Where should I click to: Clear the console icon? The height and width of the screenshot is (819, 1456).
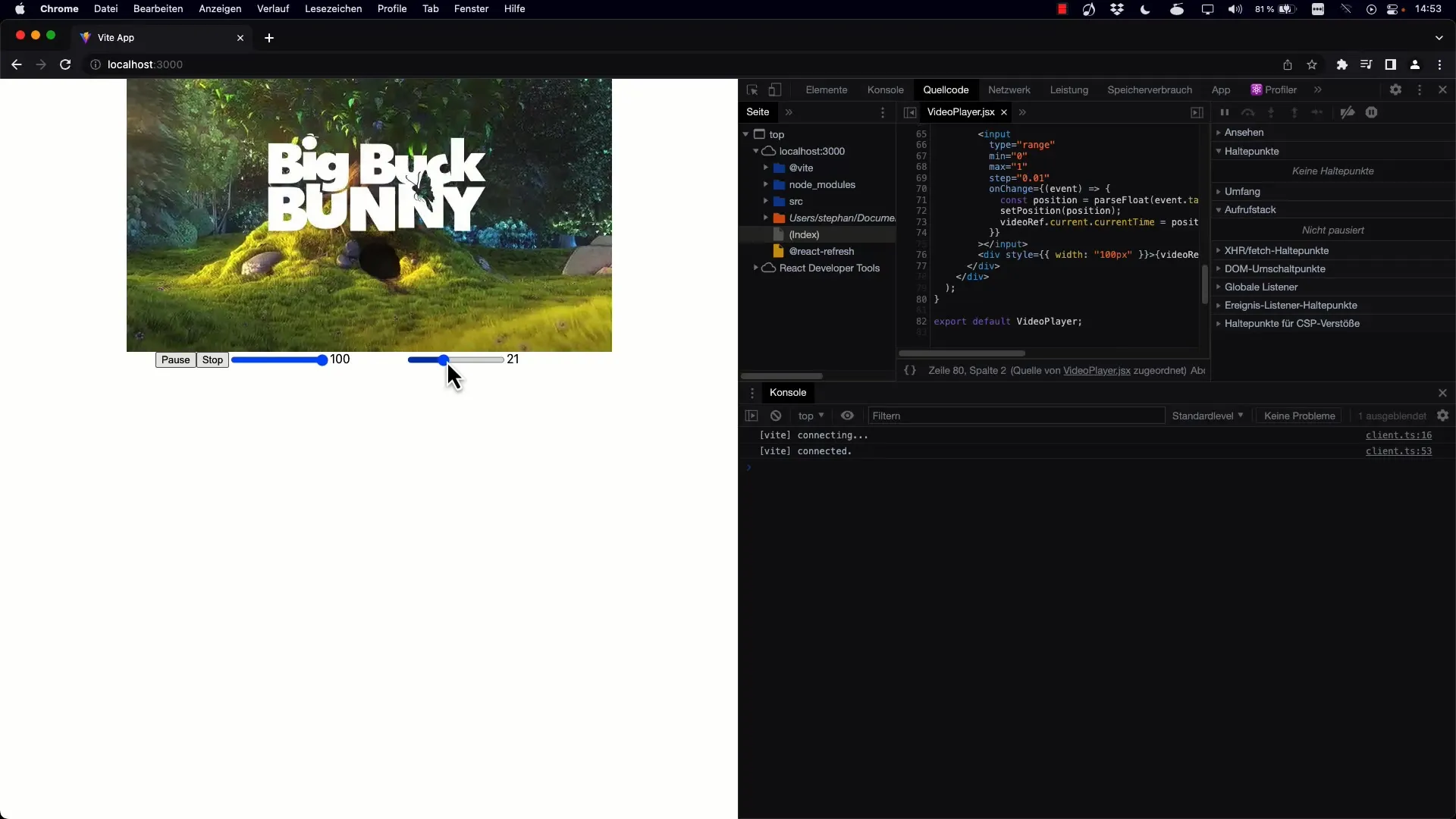(x=776, y=416)
